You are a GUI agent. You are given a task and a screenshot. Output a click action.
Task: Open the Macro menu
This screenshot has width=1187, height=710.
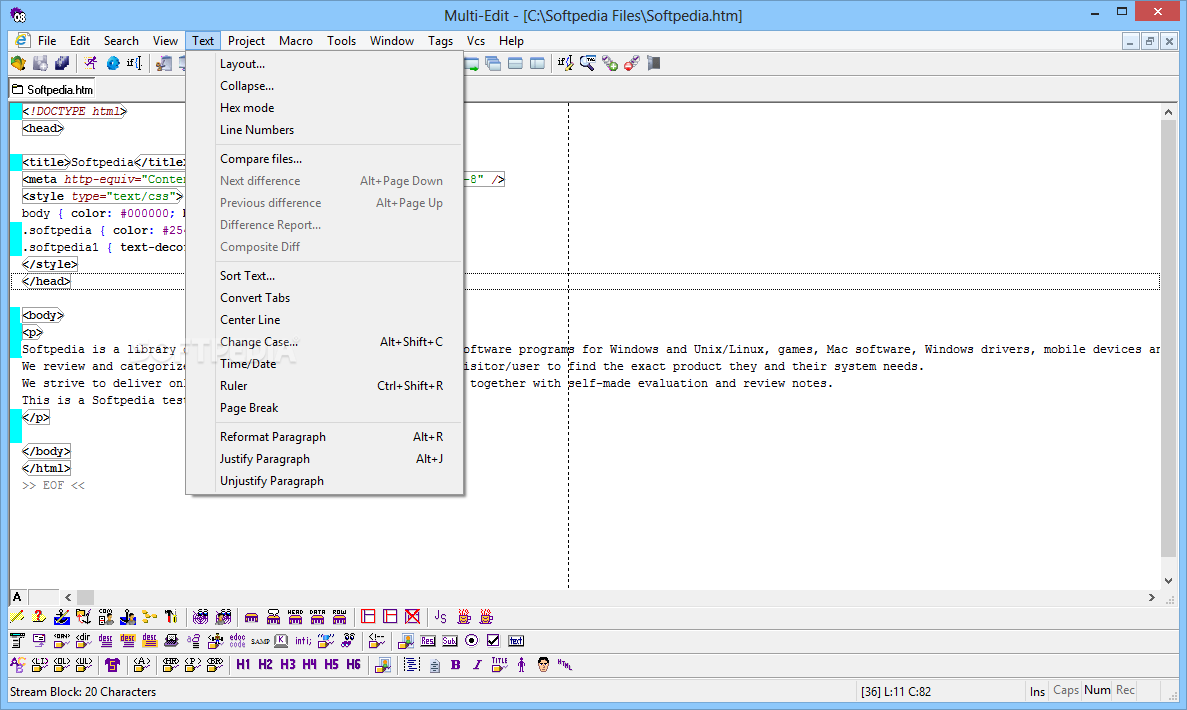(295, 41)
